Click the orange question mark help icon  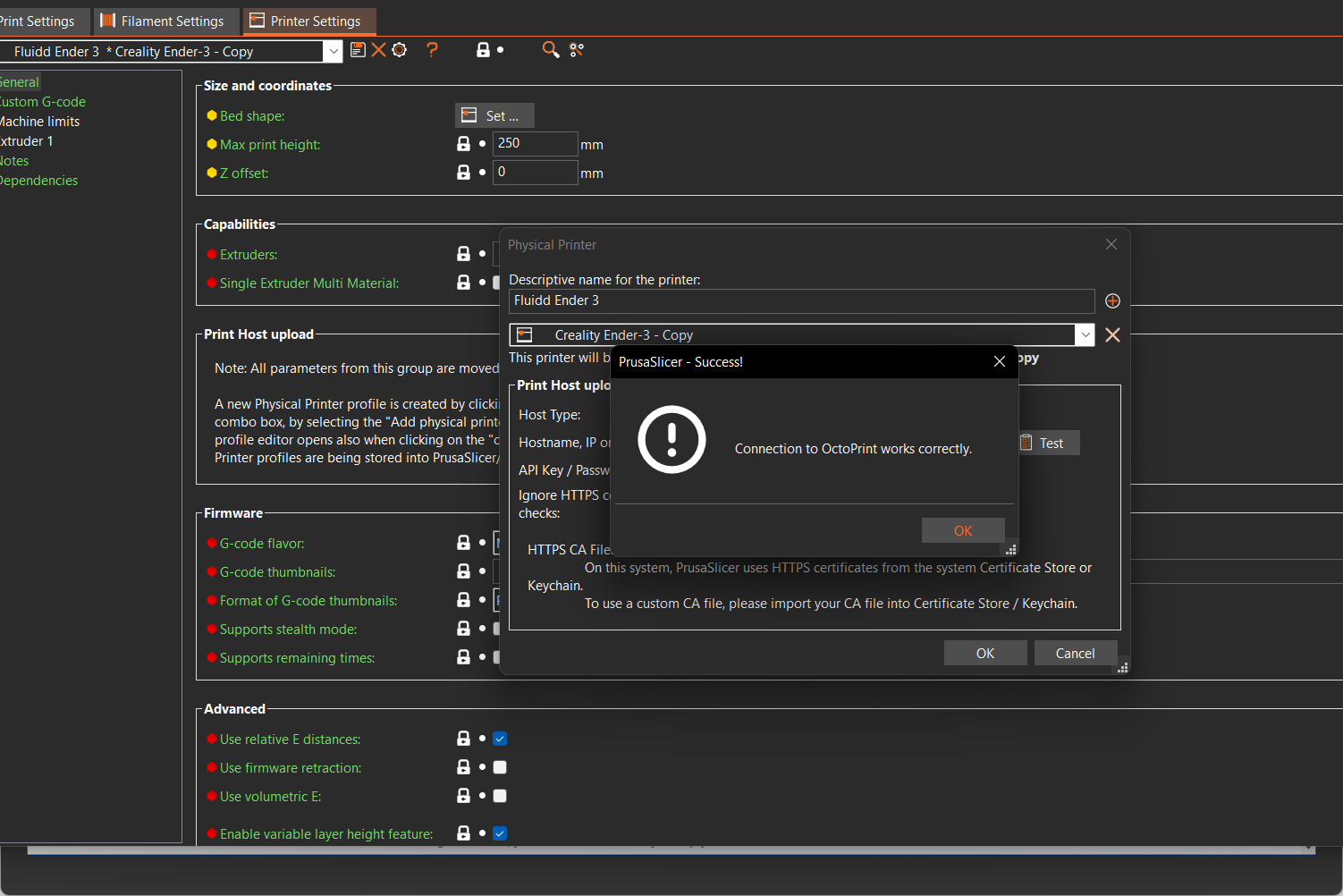(433, 50)
